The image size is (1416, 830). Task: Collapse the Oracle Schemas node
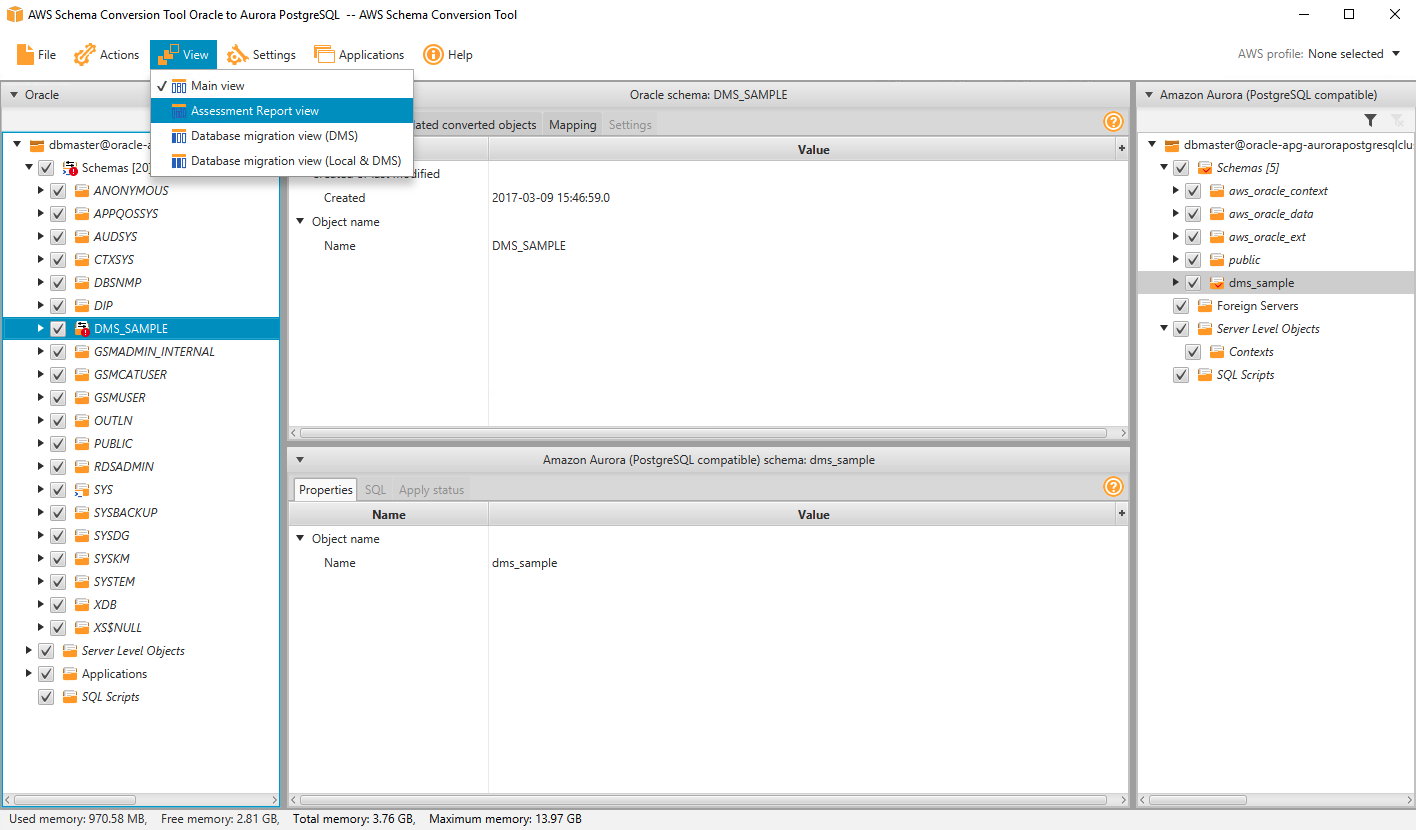29,168
